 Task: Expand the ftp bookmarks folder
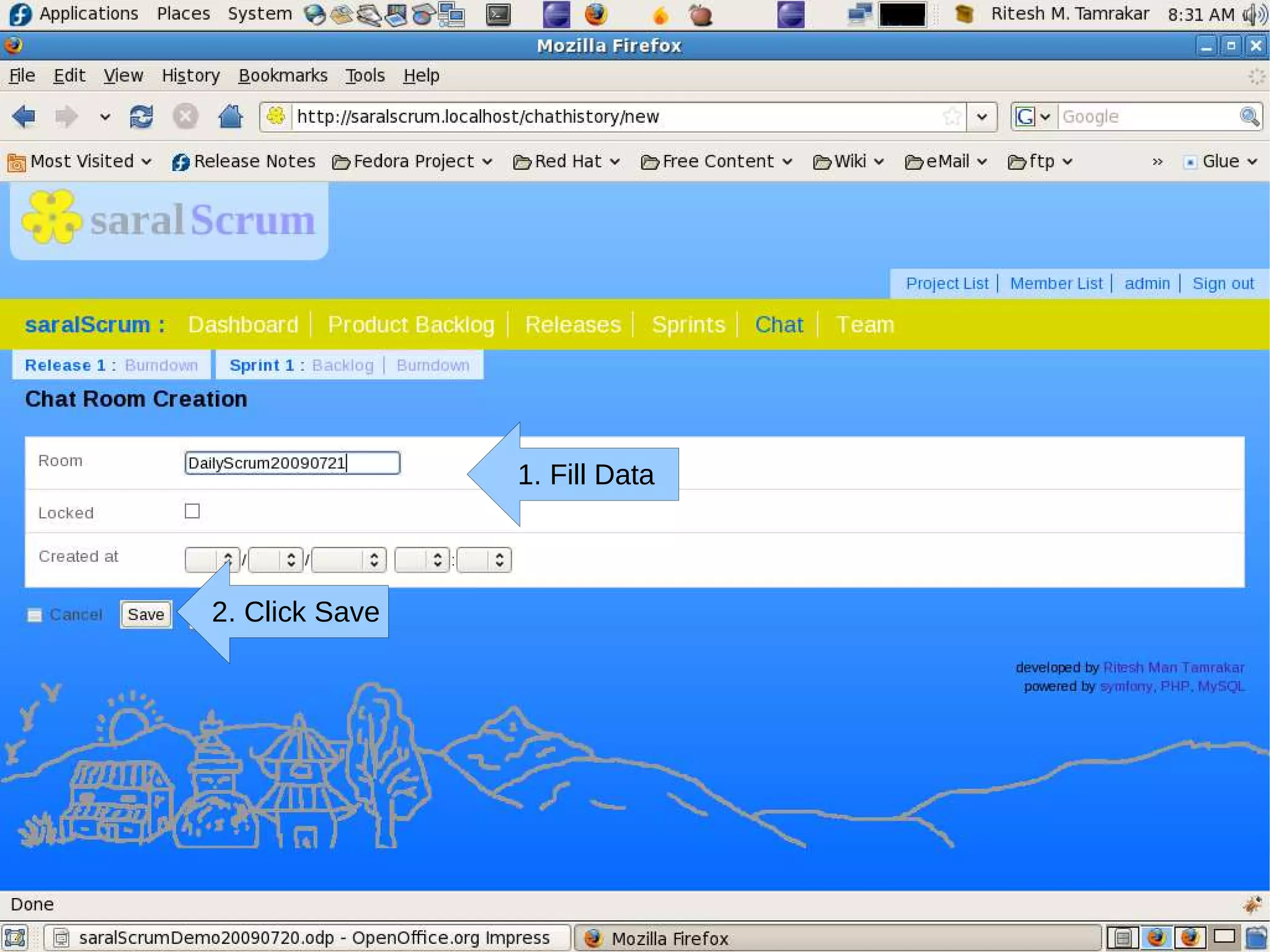tap(1040, 161)
